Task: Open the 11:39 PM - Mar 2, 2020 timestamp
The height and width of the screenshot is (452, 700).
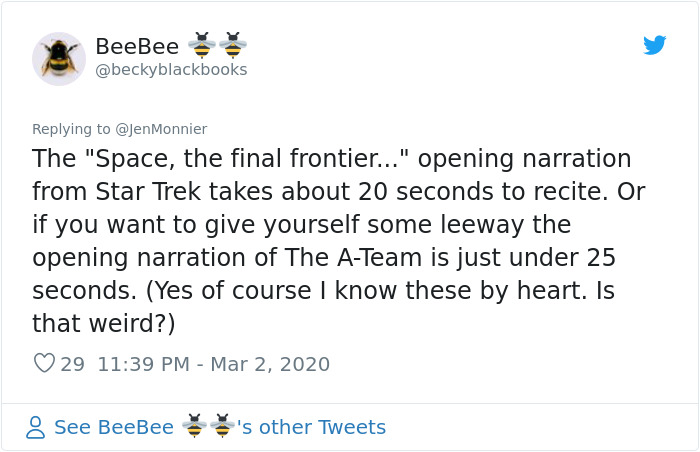Action: 213,364
